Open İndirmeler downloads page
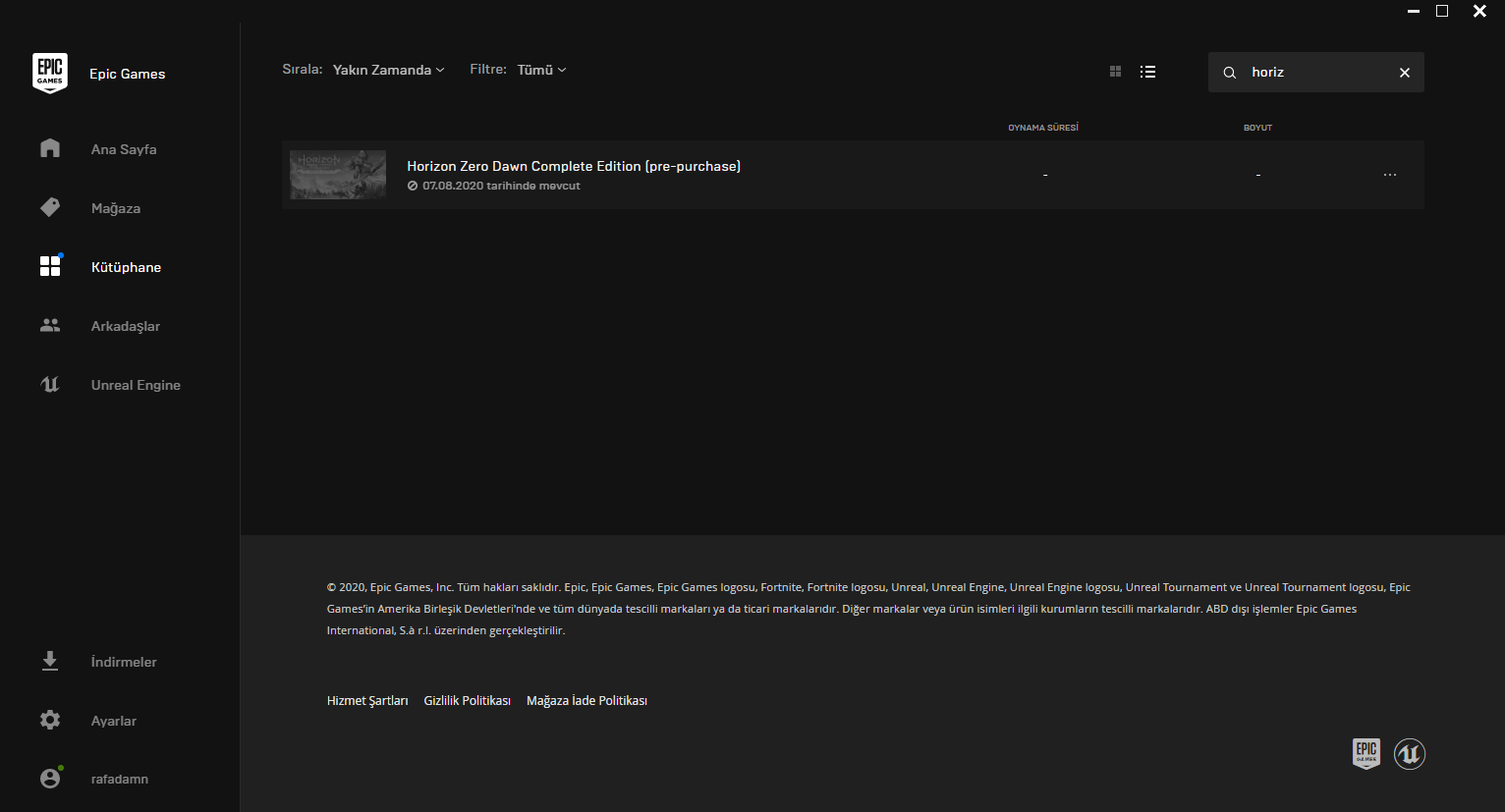 124,662
